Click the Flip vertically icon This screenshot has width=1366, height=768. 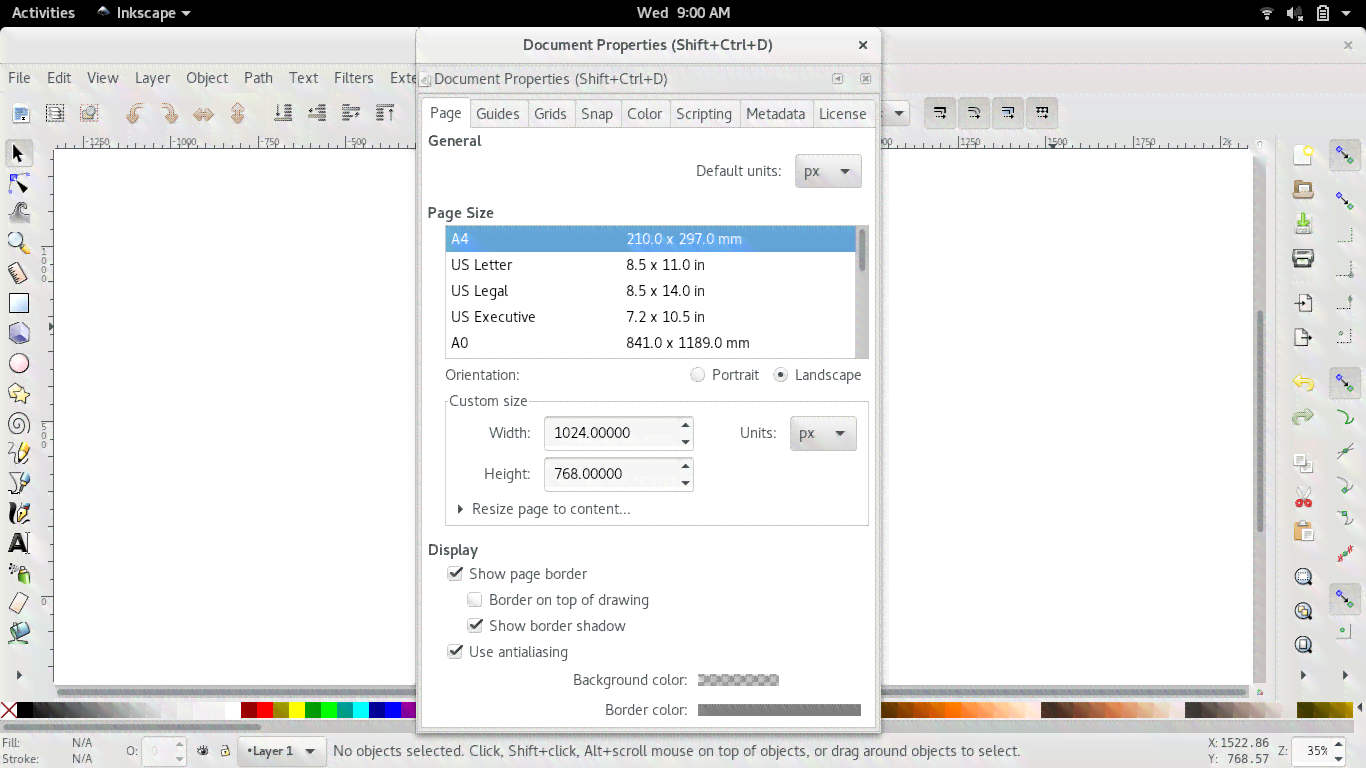237,113
